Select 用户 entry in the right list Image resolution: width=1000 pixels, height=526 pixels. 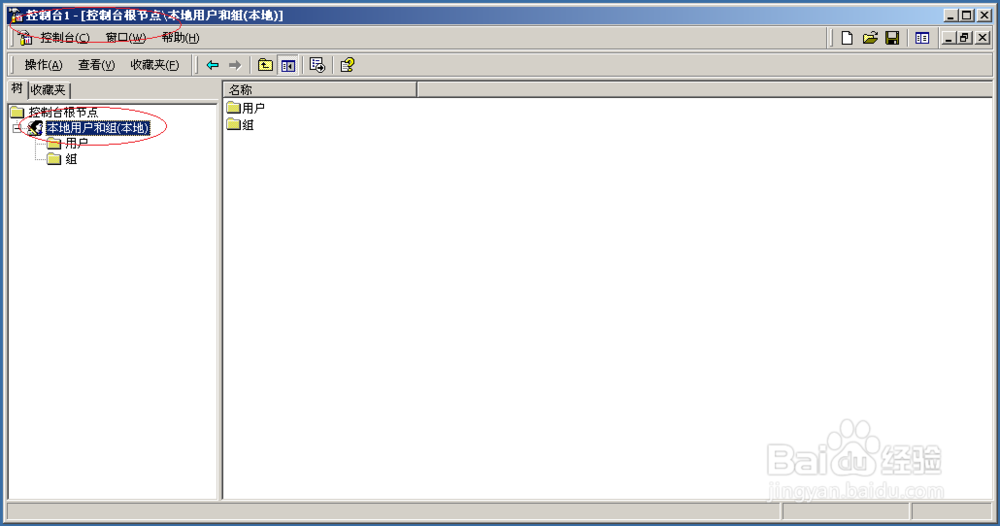[253, 108]
